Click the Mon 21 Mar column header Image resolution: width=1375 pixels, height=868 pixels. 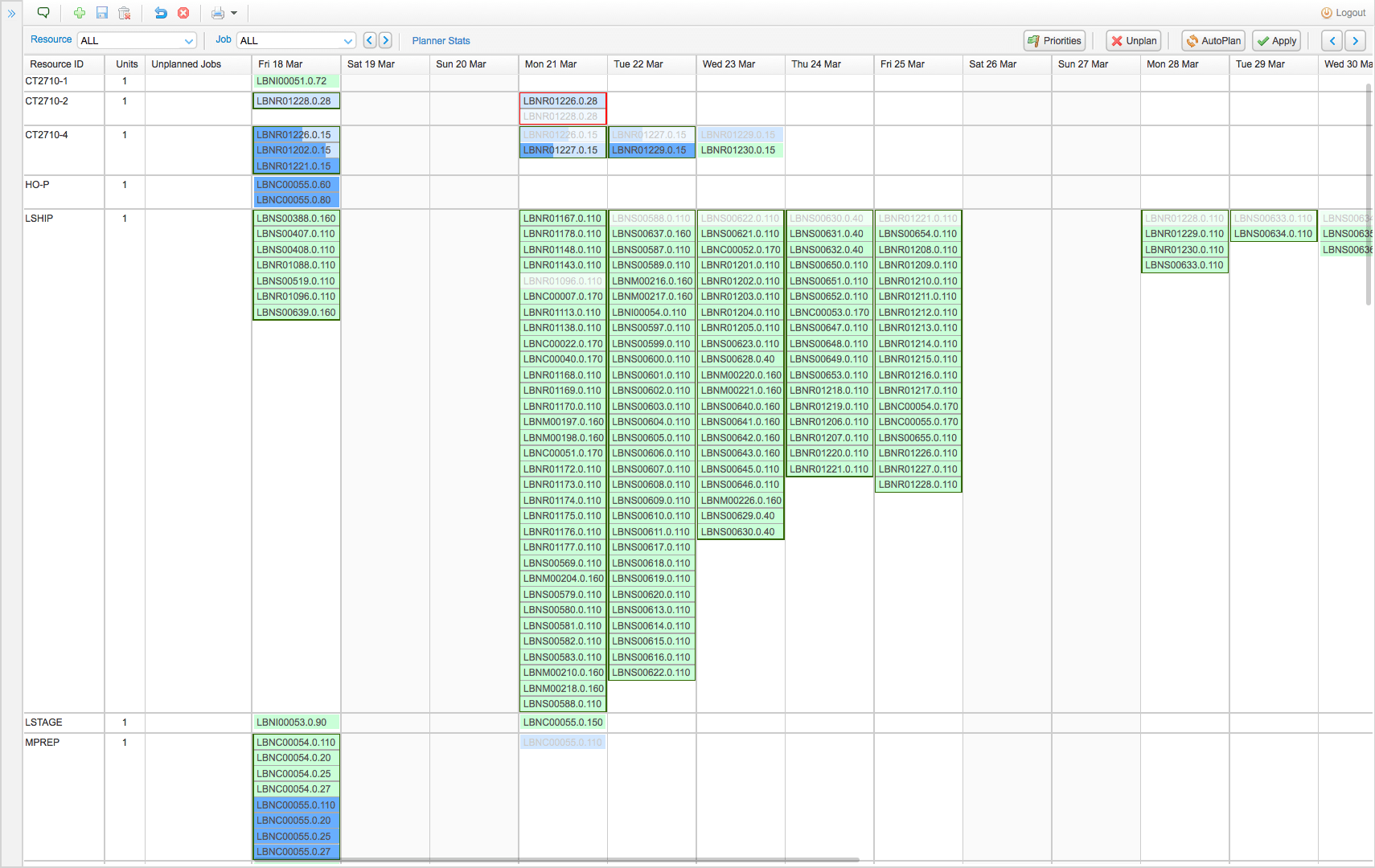[x=563, y=64]
